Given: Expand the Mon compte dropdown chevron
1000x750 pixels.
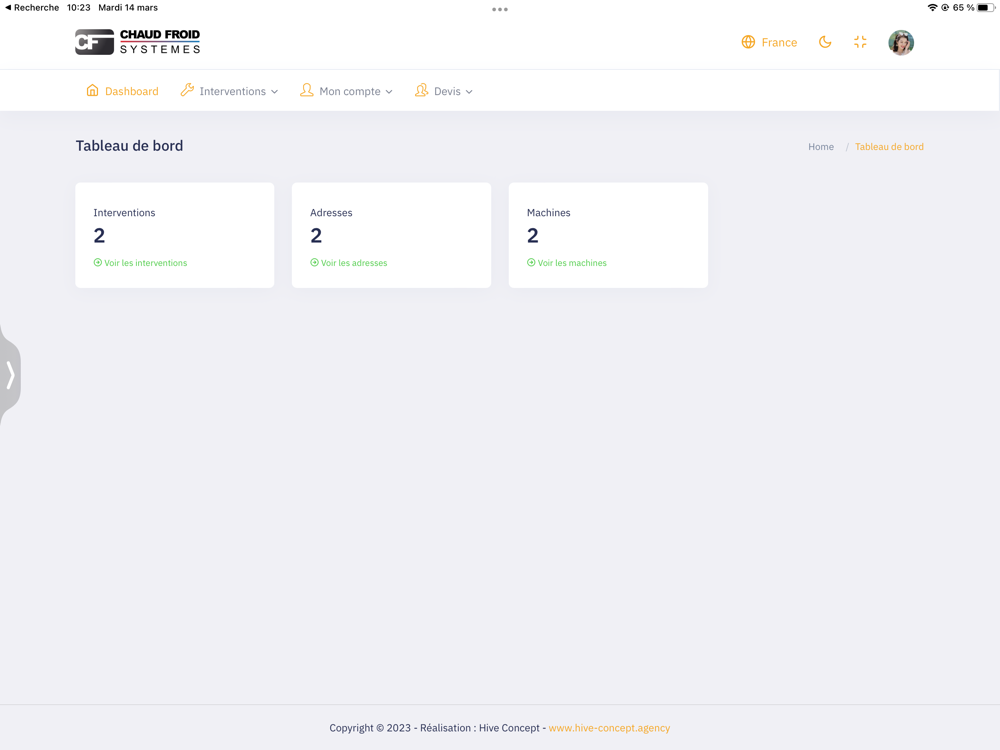Looking at the screenshot, I should tap(389, 92).
